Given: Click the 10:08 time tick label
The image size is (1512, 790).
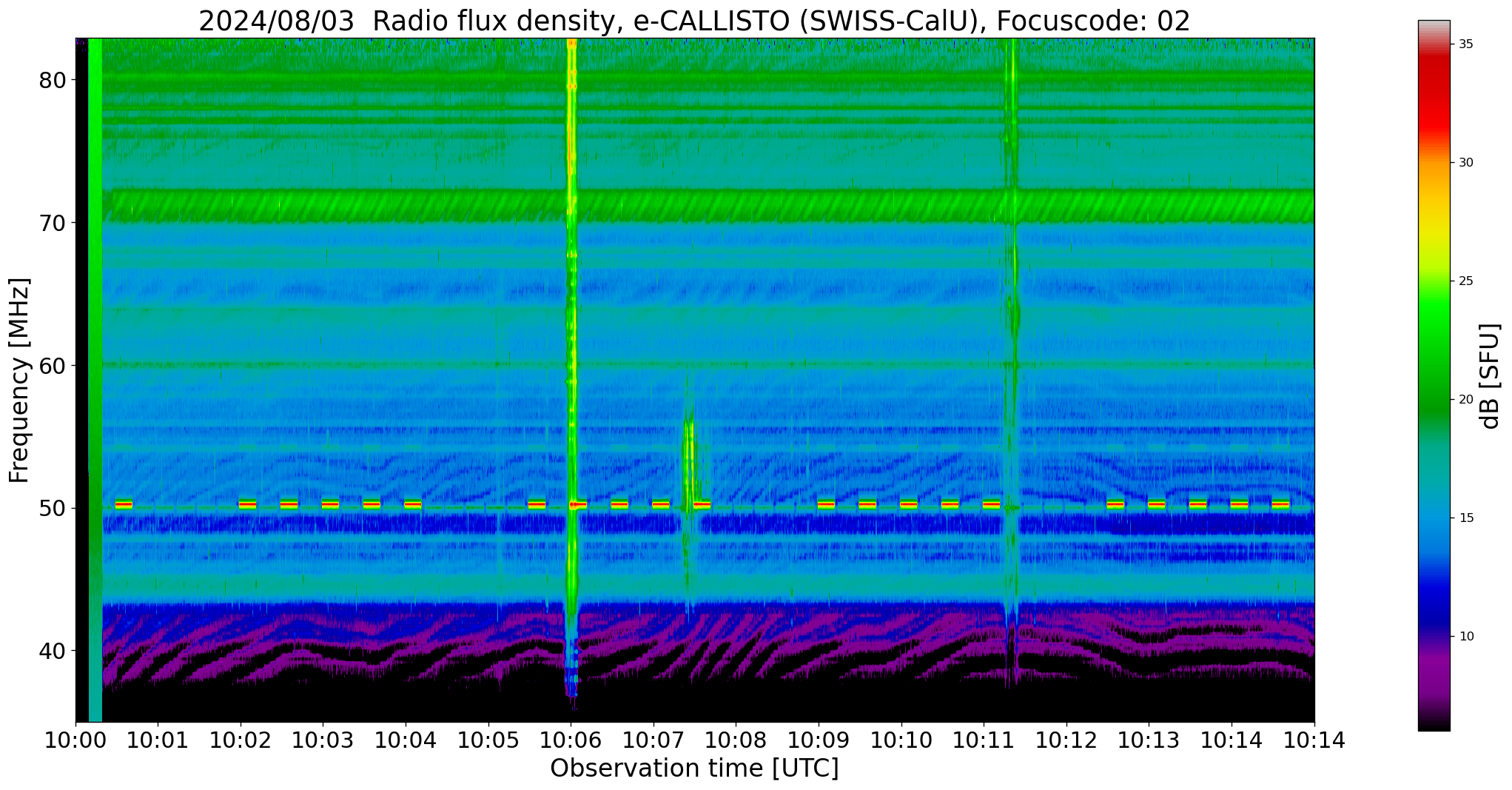Looking at the screenshot, I should pyautogui.click(x=736, y=740).
